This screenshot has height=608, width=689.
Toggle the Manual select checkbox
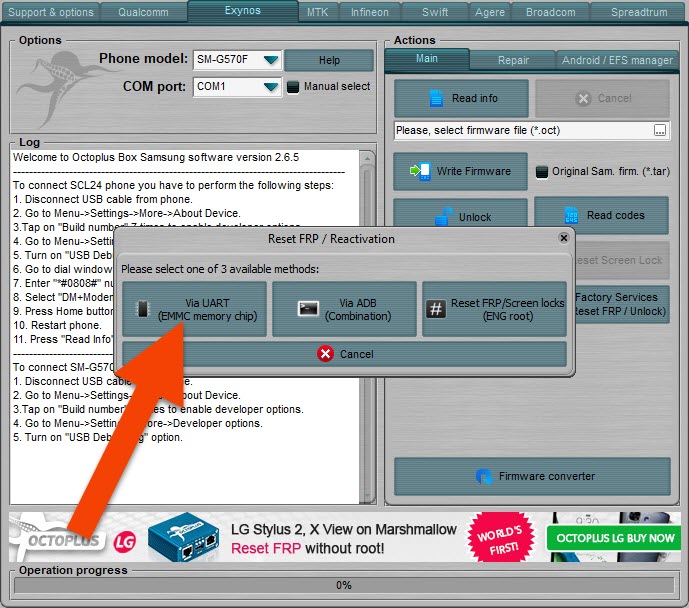[293, 87]
